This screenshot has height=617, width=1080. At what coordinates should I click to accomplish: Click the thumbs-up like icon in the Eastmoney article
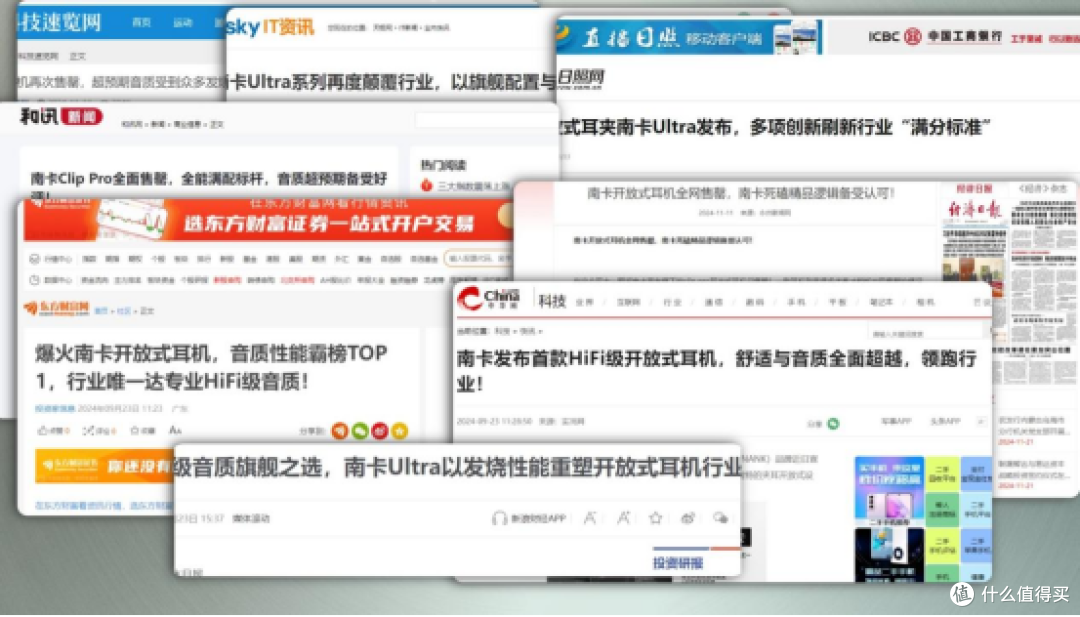click(43, 430)
